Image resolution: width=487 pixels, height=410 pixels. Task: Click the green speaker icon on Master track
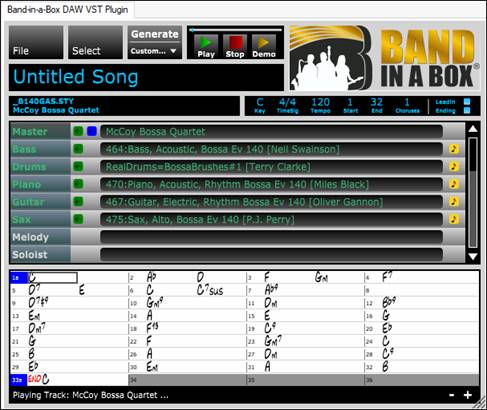pos(78,131)
